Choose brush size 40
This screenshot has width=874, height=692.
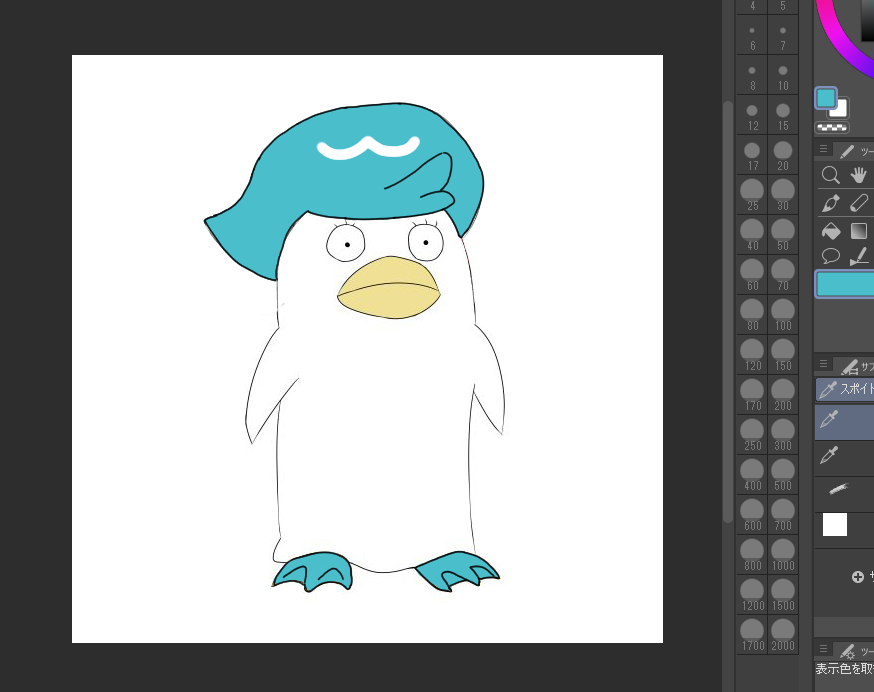pos(752,235)
